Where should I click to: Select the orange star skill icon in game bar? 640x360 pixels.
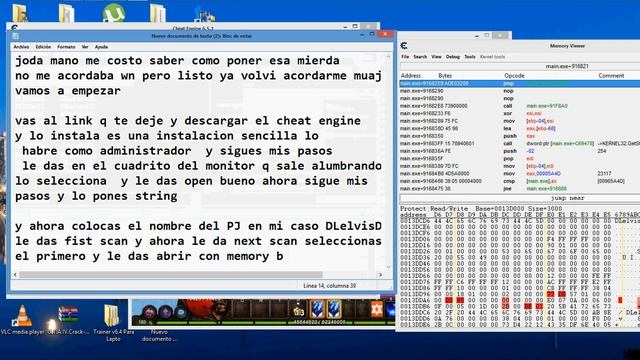(377, 309)
